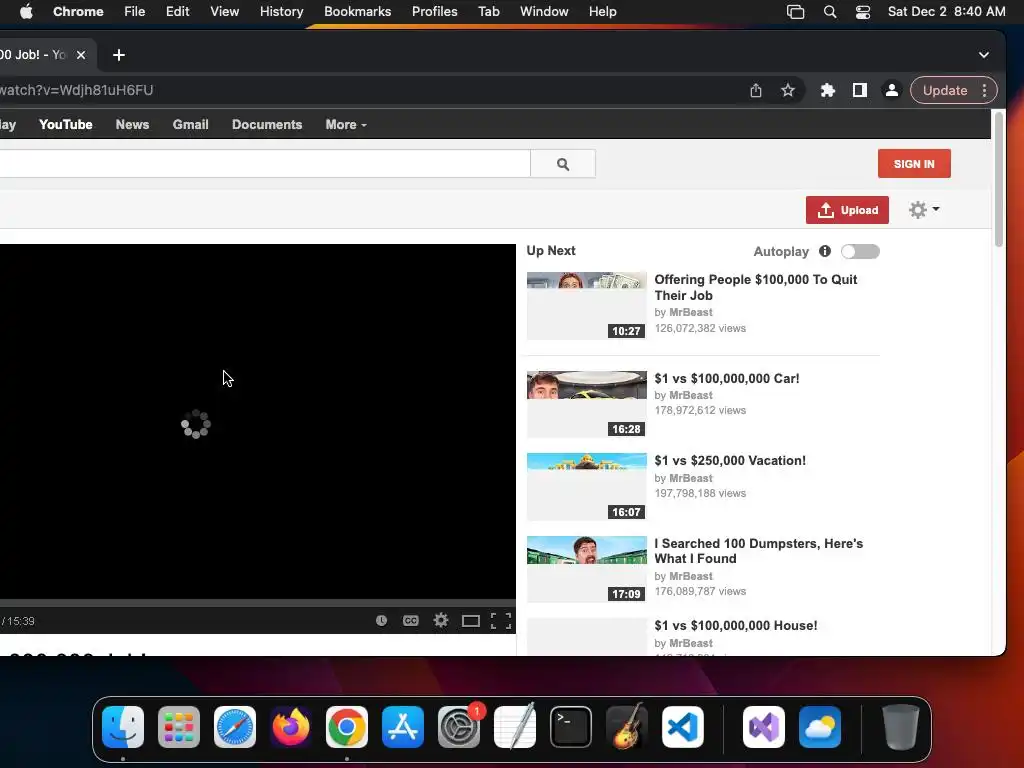Launch Firefox from the Dock
Screen dimensions: 1024x768
pyautogui.click(x=291, y=727)
